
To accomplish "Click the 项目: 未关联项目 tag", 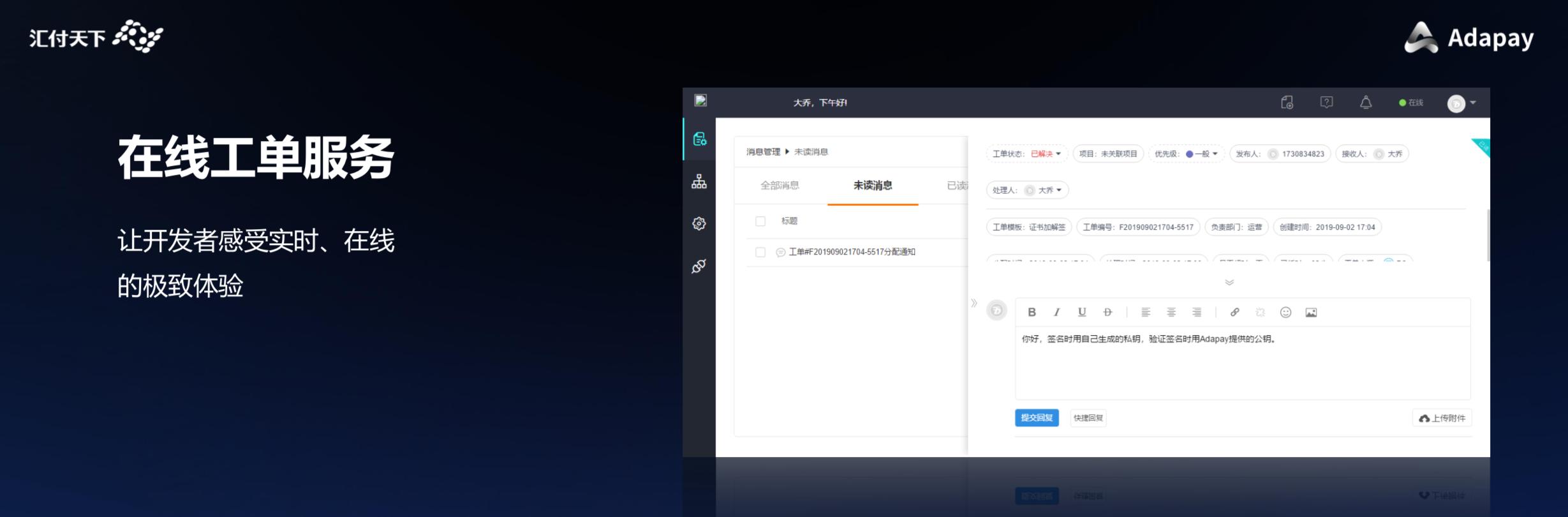I will click(1108, 154).
